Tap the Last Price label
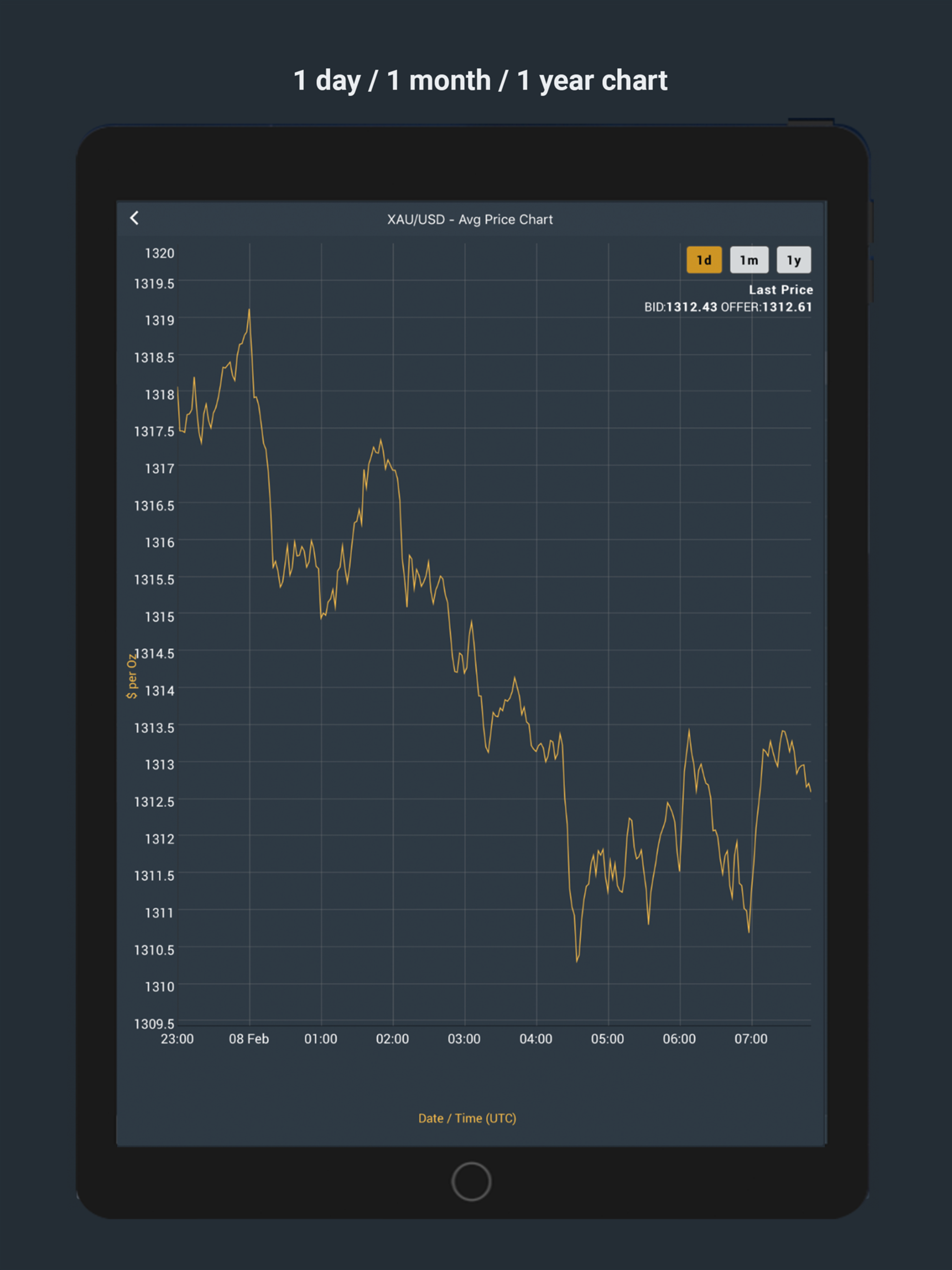This screenshot has width=952, height=1270. [780, 290]
